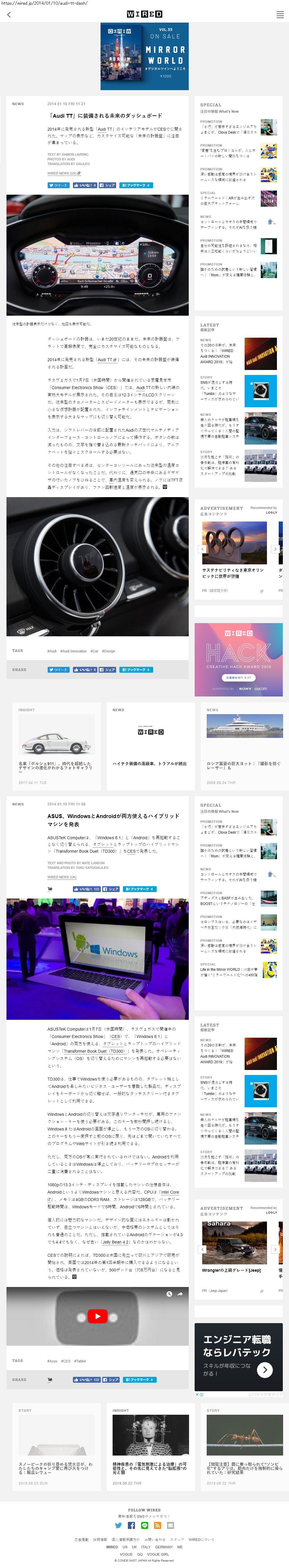Click the Tweet button under Audi TT headline
The image size is (289, 1568).
[59, 185]
